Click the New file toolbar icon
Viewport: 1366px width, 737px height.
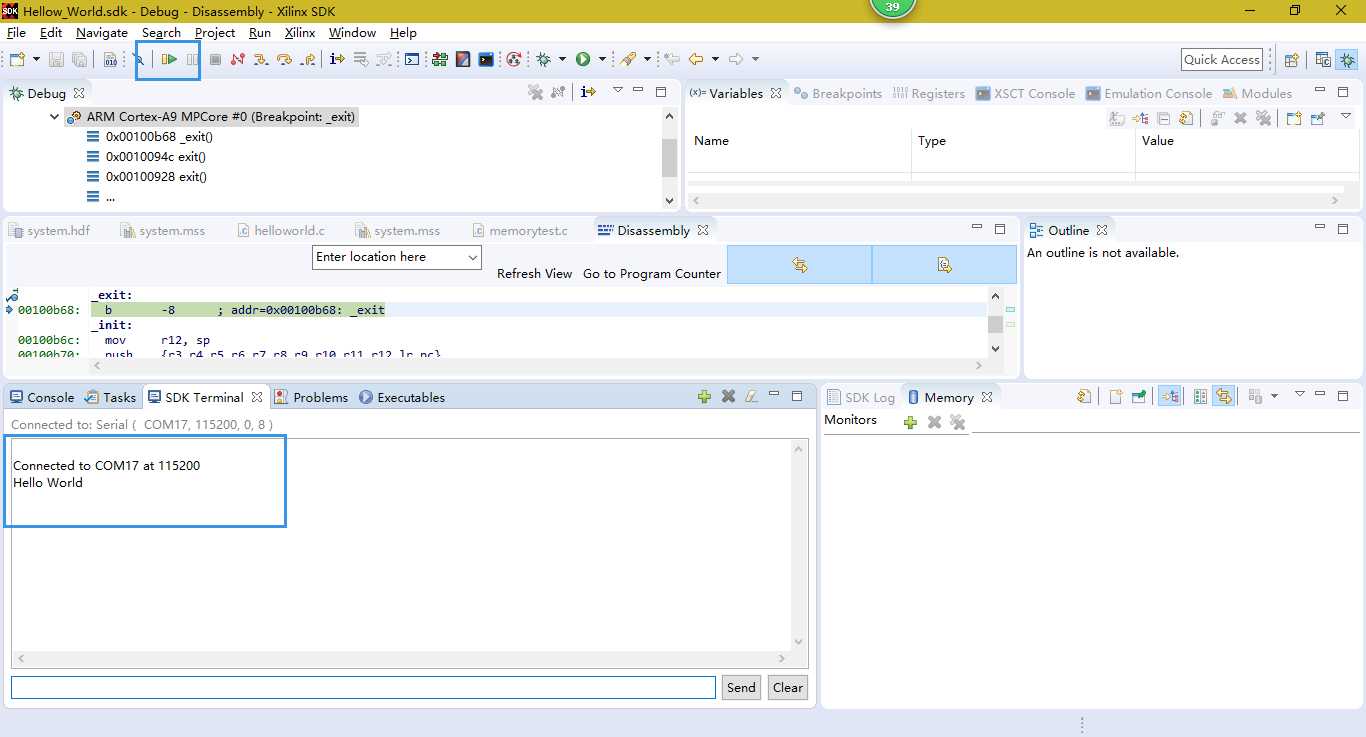tap(17, 60)
